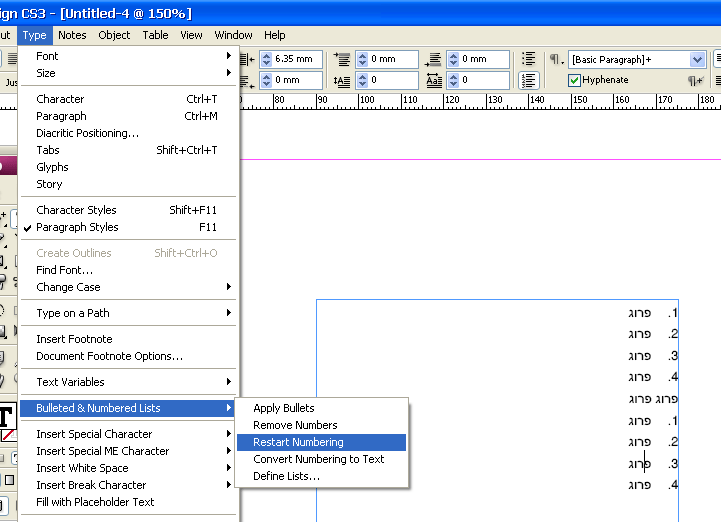Screen dimensions: 721x522
Task: Choose Apply Bullets
Action: 321,408
